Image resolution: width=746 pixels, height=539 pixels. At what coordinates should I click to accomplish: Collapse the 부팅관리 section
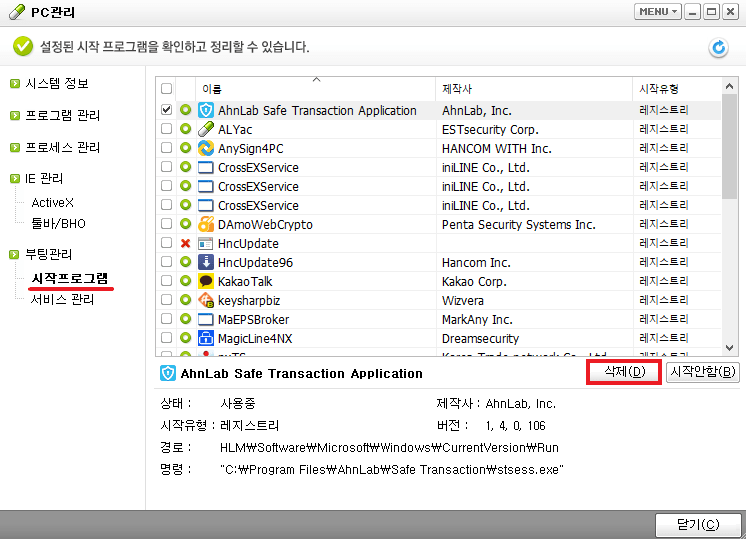coord(15,255)
